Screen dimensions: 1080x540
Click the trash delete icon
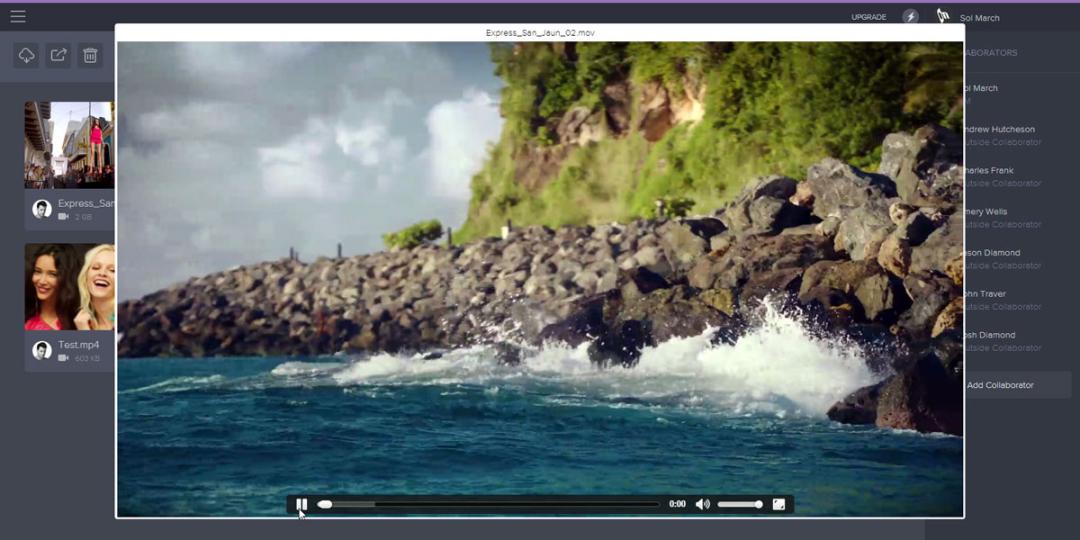pos(90,56)
